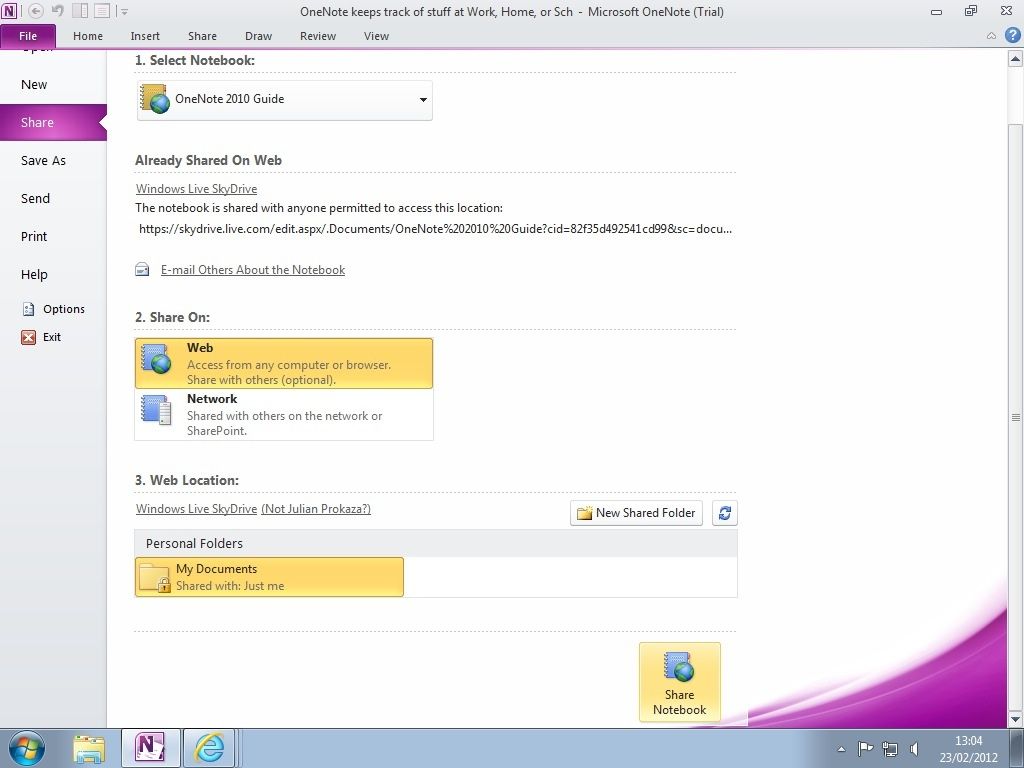The image size is (1024, 768).
Task: Switch to the Home ribbon tab
Action: click(88, 36)
